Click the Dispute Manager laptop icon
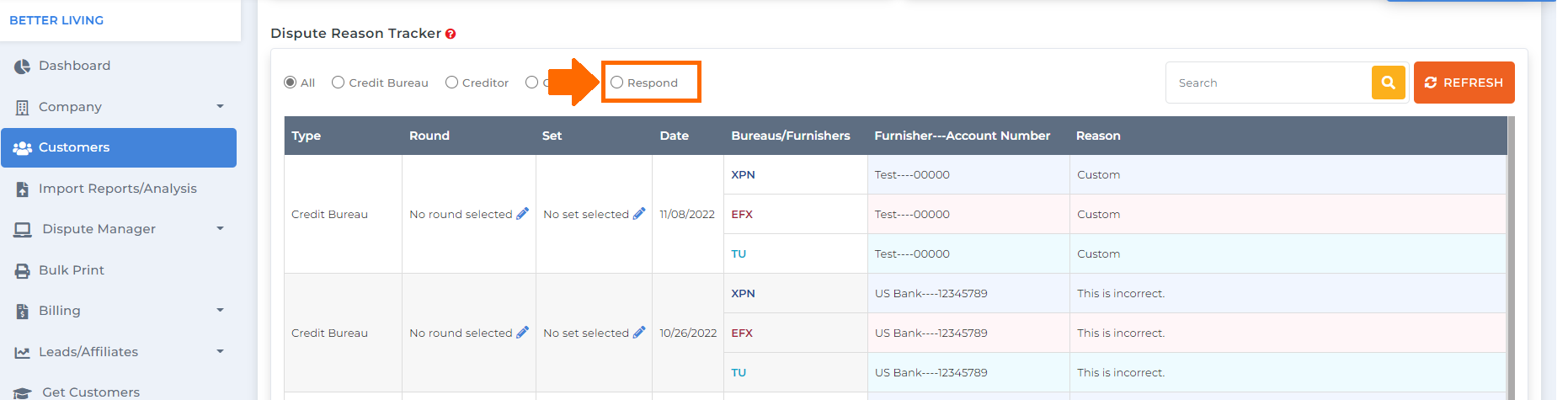Image resolution: width=1568 pixels, height=400 pixels. coord(23,230)
